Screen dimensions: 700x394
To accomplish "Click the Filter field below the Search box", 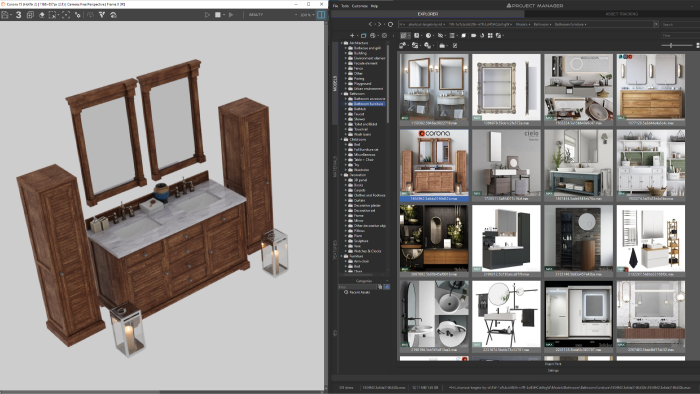I will click(680, 35).
